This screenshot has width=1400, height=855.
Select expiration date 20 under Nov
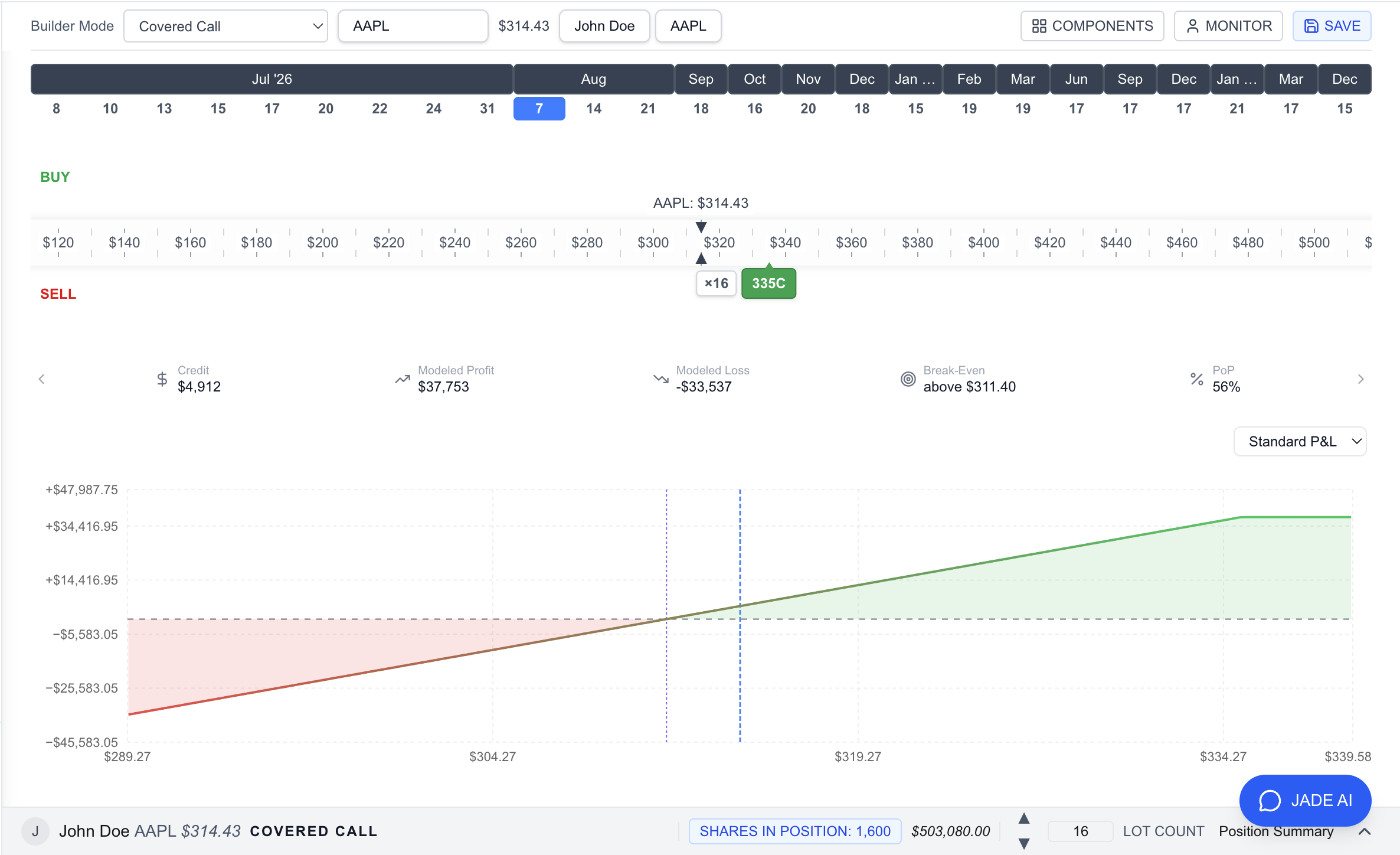(808, 109)
